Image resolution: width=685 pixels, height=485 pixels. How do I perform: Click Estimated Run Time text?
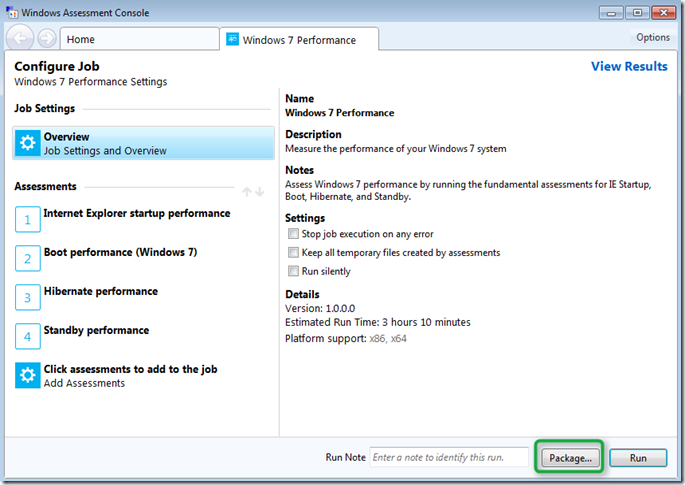[x=378, y=322]
